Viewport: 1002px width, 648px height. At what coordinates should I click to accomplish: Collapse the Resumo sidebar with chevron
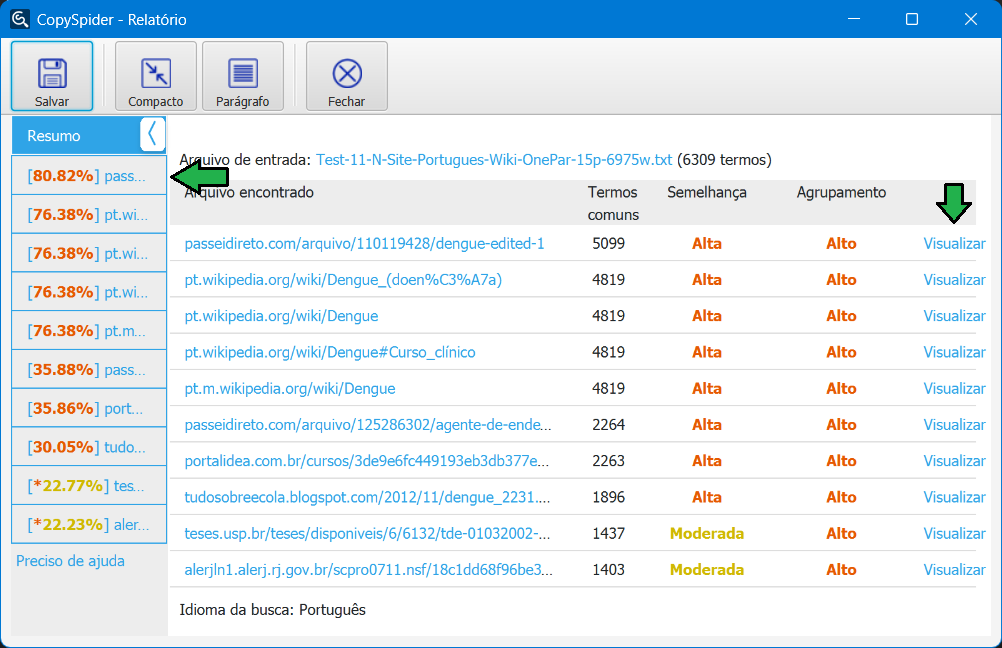(152, 134)
